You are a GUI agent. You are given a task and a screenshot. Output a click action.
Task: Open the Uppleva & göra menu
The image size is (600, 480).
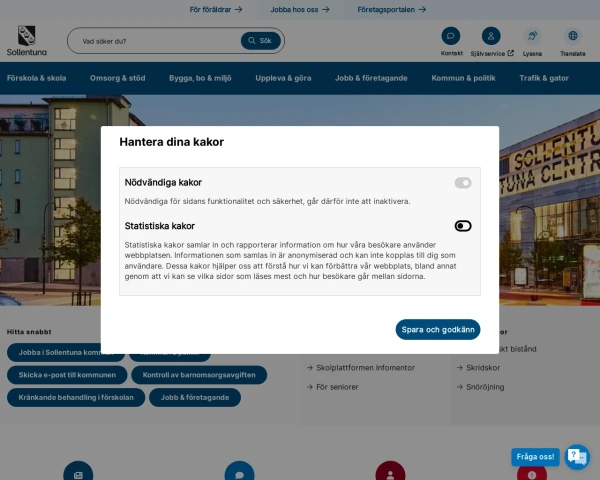click(x=283, y=78)
